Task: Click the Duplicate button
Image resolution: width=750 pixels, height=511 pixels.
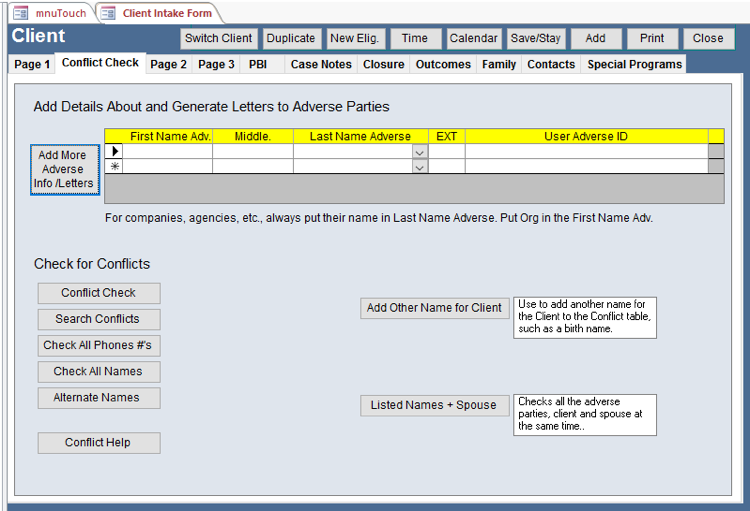Action: pyautogui.click(x=291, y=38)
